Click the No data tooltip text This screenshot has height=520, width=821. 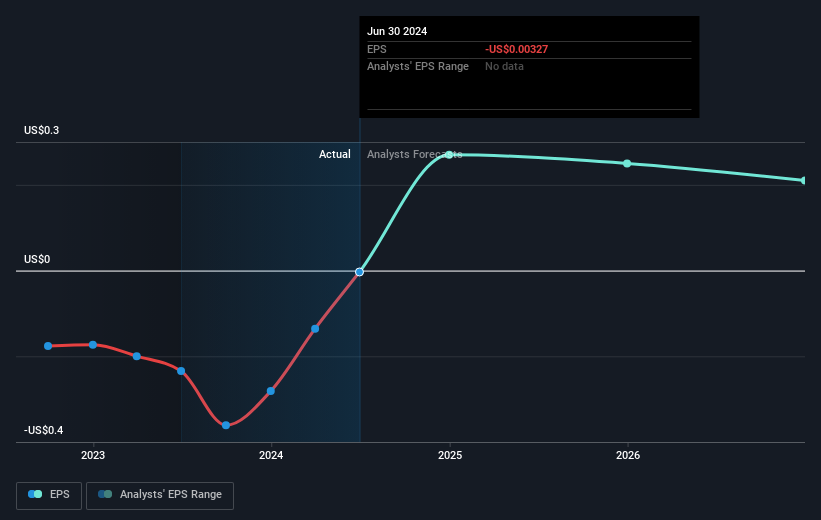point(504,66)
